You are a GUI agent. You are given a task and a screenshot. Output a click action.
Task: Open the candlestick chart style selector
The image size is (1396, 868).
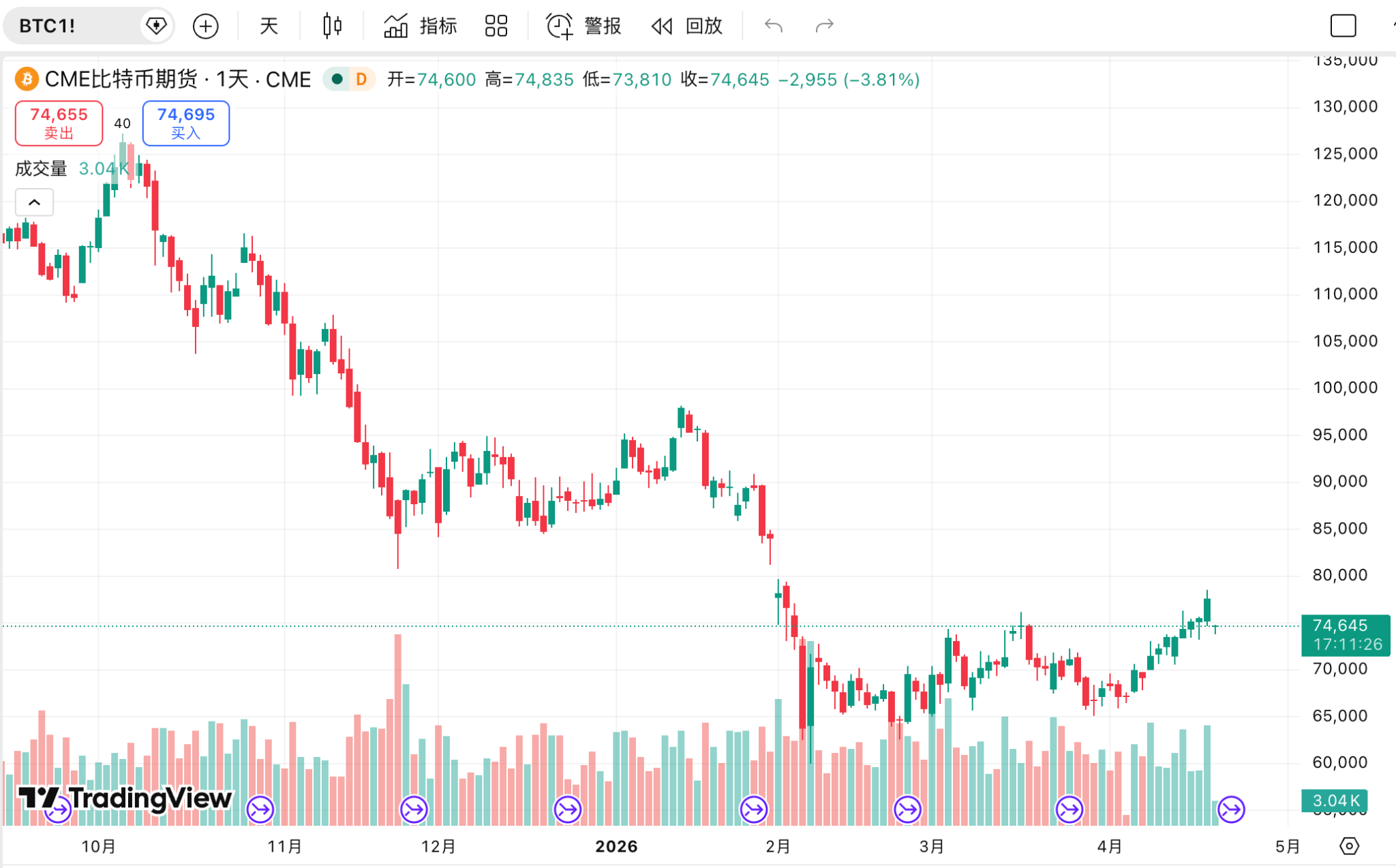(332, 26)
